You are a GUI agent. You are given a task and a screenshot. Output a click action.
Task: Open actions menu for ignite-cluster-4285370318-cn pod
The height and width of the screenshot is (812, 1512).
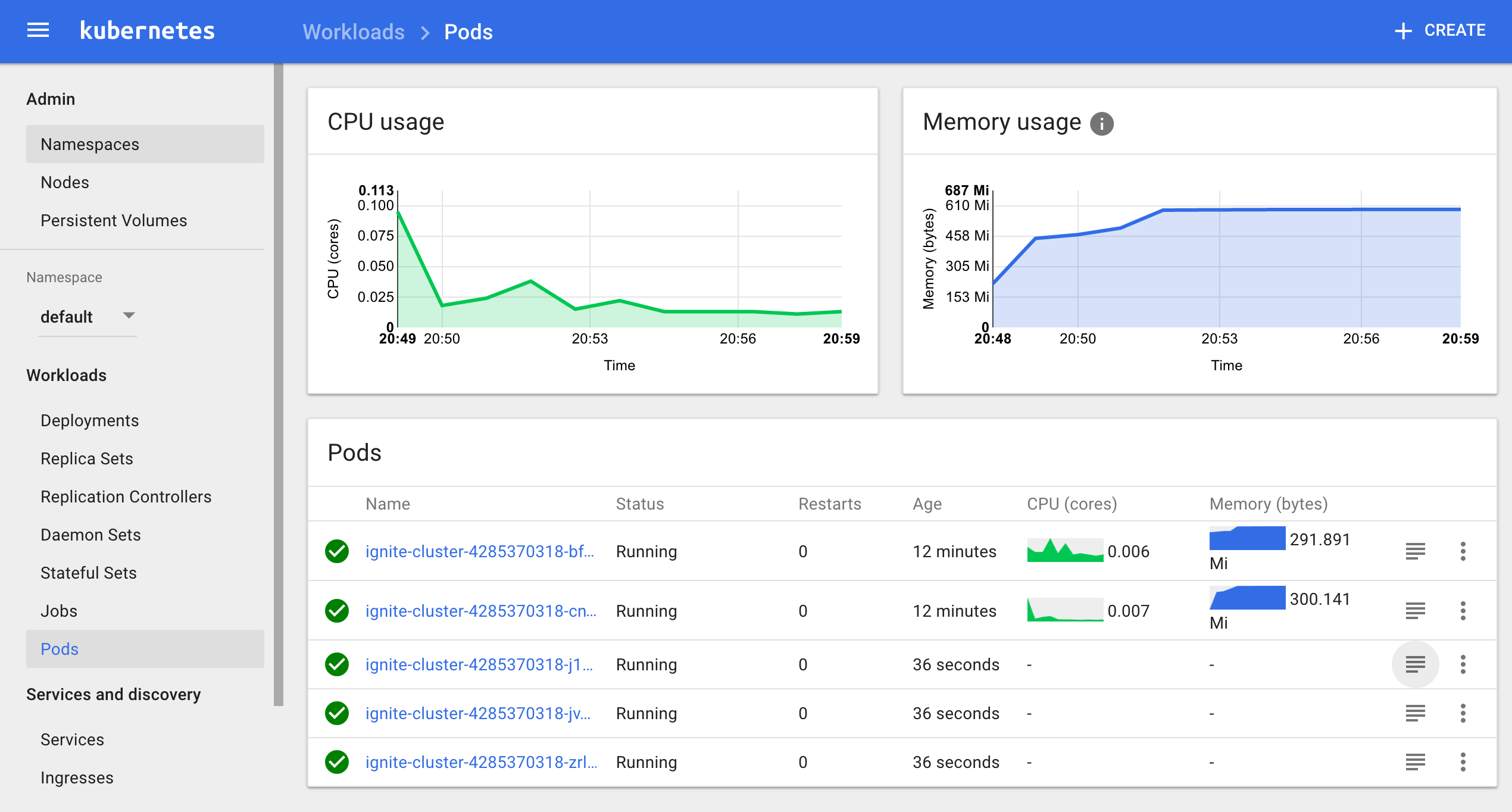pyautogui.click(x=1463, y=611)
